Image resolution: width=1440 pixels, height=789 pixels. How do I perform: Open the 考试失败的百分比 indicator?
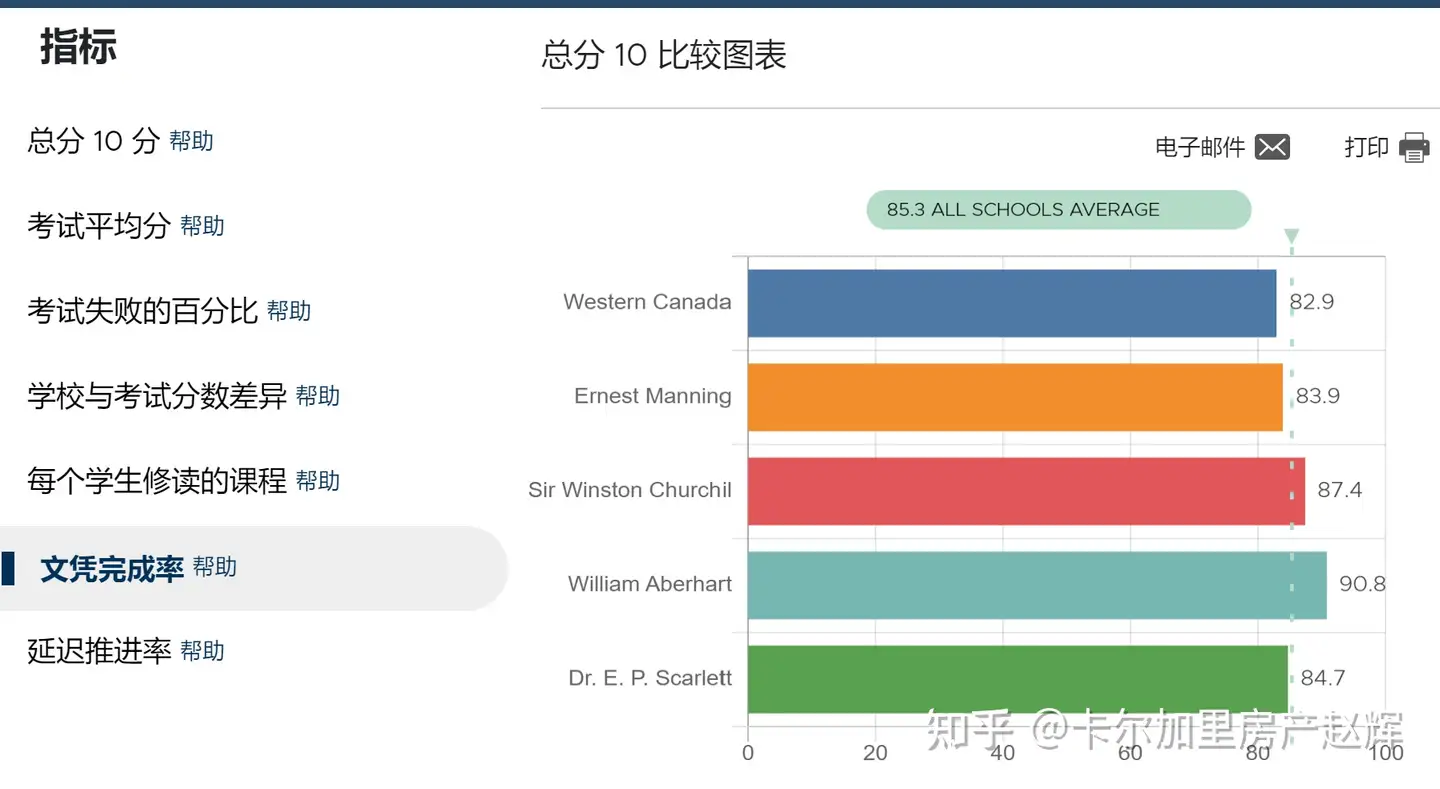(x=142, y=311)
